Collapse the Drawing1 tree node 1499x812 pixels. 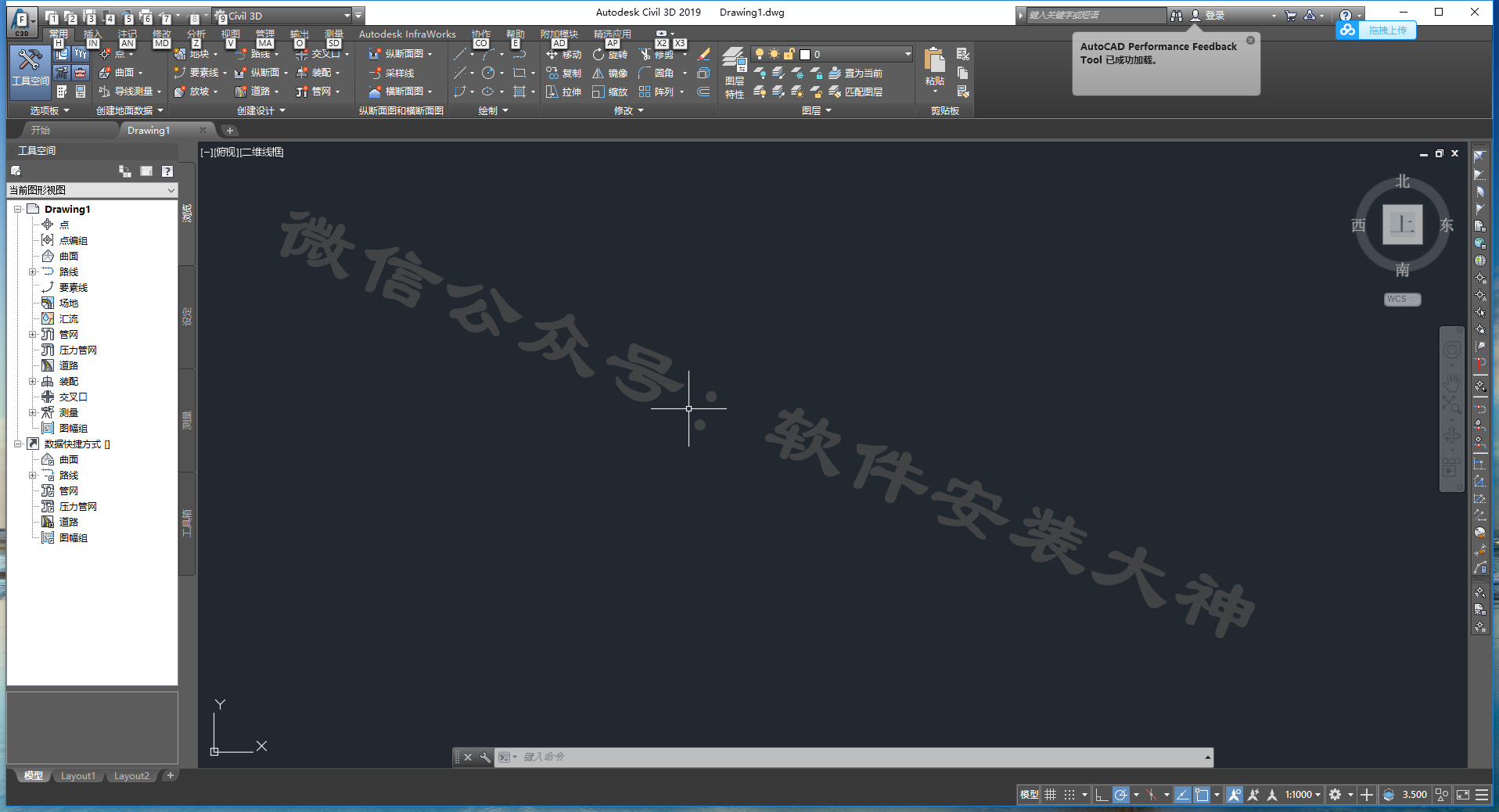point(17,209)
